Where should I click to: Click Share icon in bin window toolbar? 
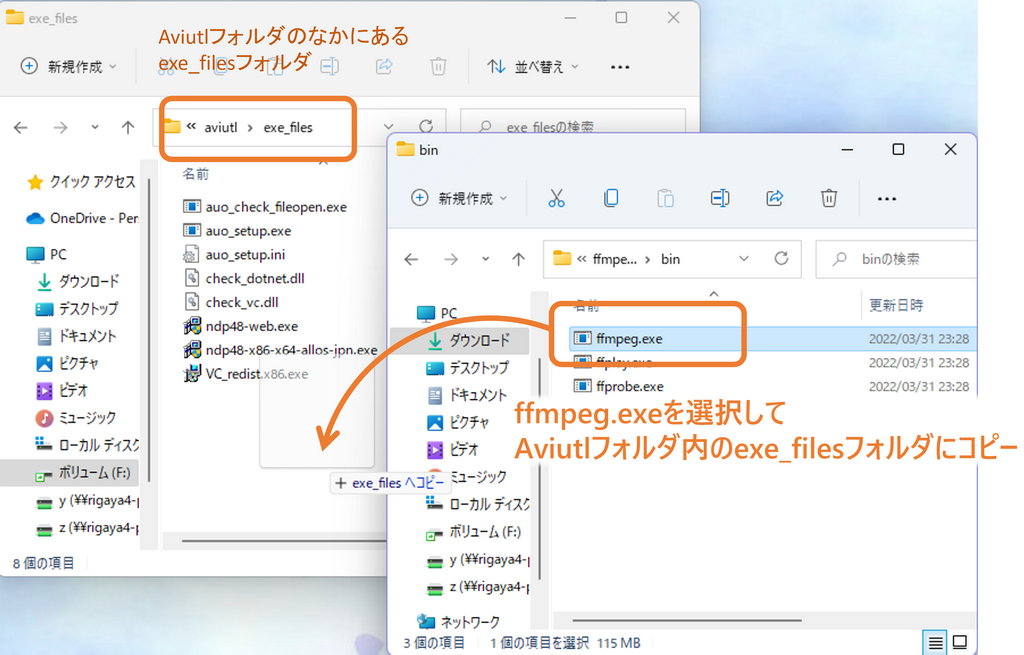pos(775,198)
